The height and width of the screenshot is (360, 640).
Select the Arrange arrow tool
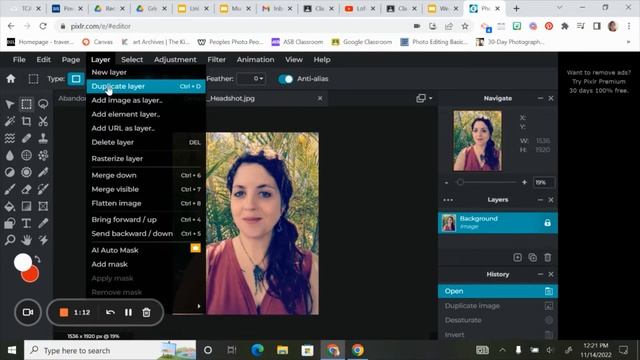coord(10,104)
